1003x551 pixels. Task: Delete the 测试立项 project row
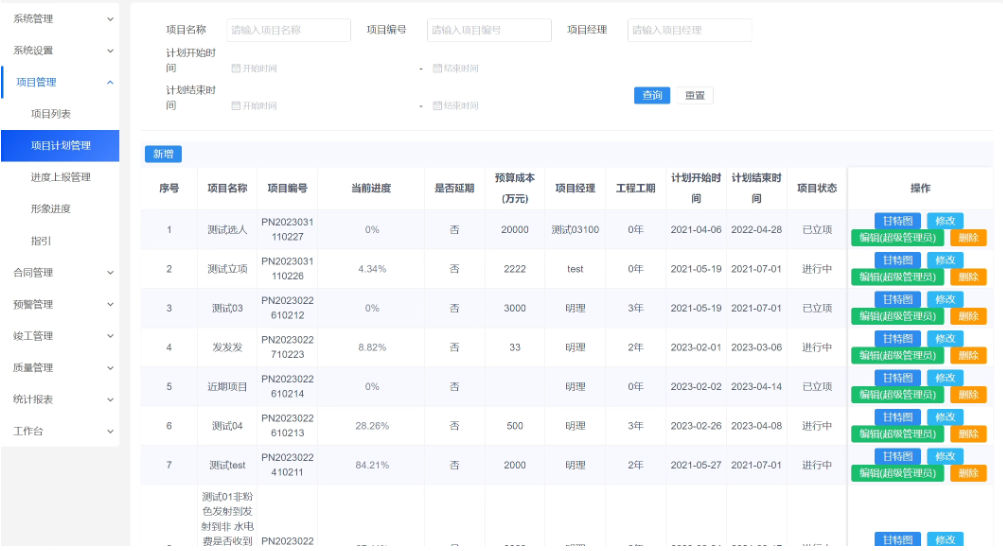(968, 277)
